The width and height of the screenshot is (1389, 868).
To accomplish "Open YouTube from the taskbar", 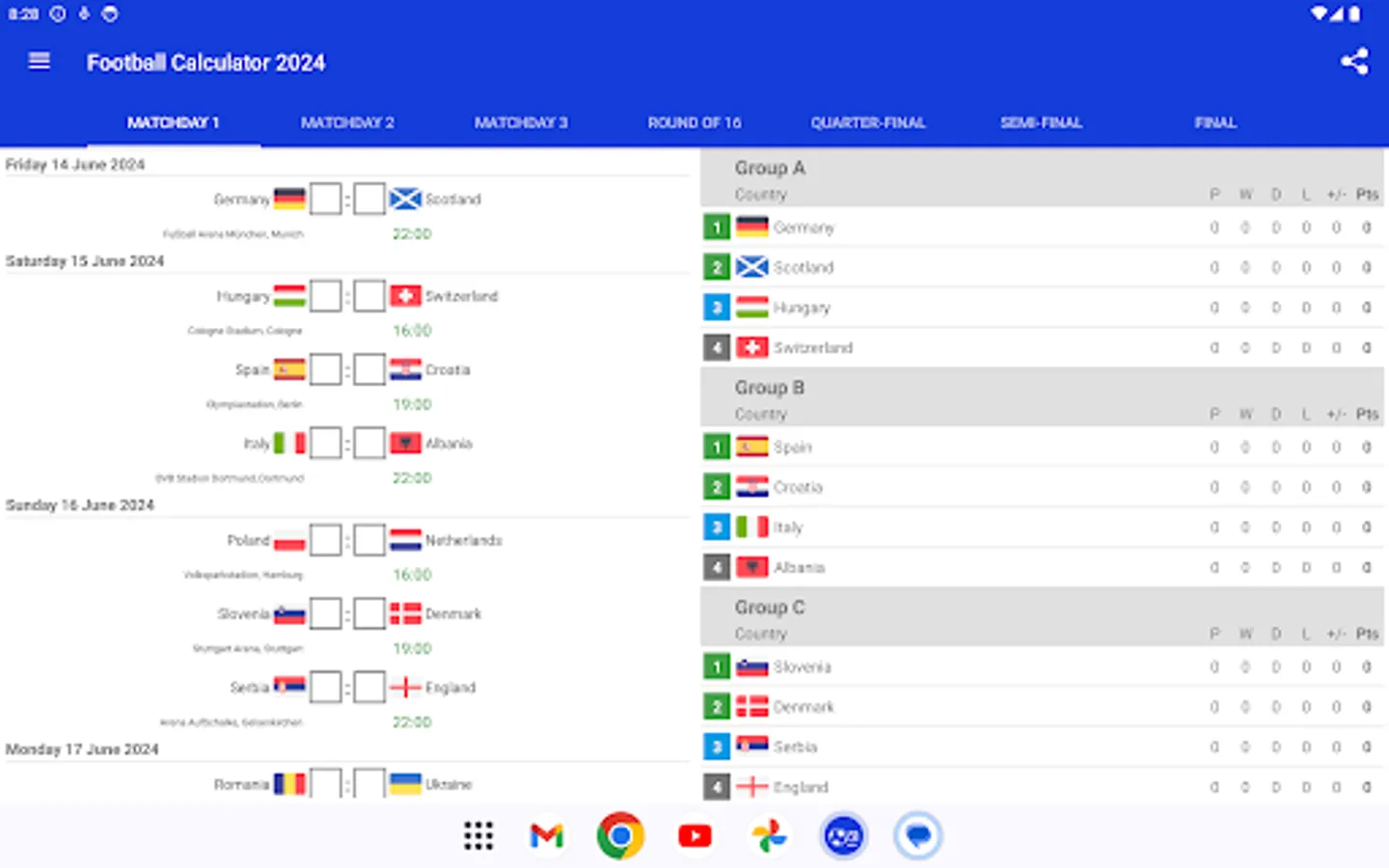I will (694, 835).
